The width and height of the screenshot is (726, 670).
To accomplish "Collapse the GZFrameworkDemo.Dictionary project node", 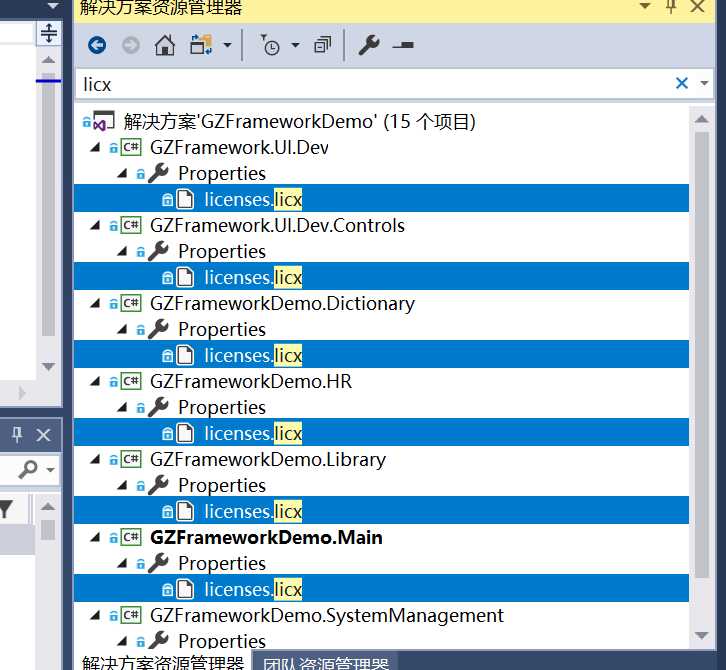I will tap(96, 303).
